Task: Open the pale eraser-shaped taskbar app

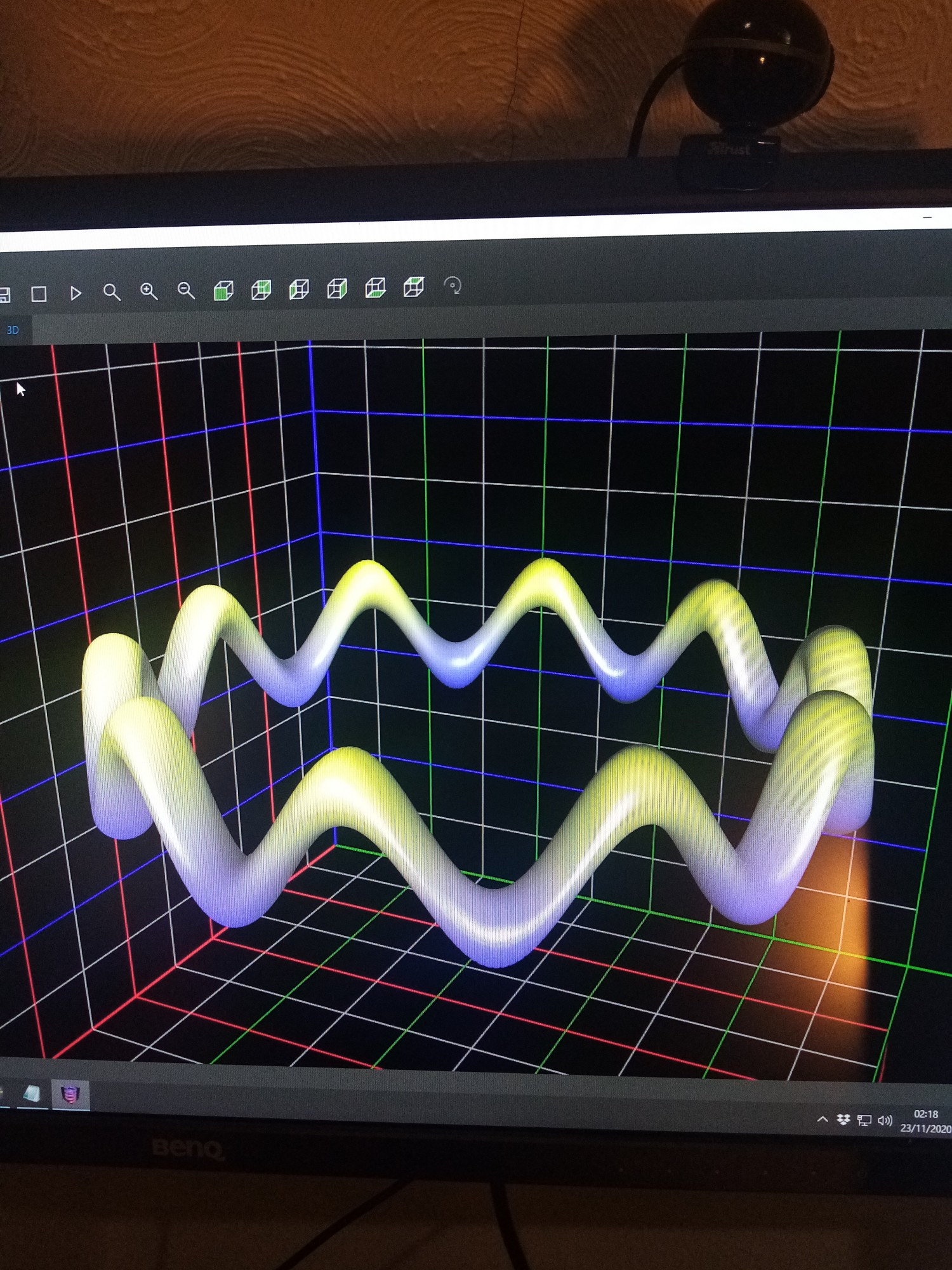Action: (x=31, y=1093)
